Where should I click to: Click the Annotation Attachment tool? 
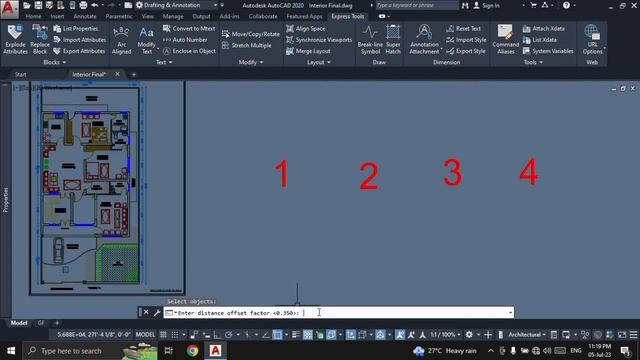(424, 40)
